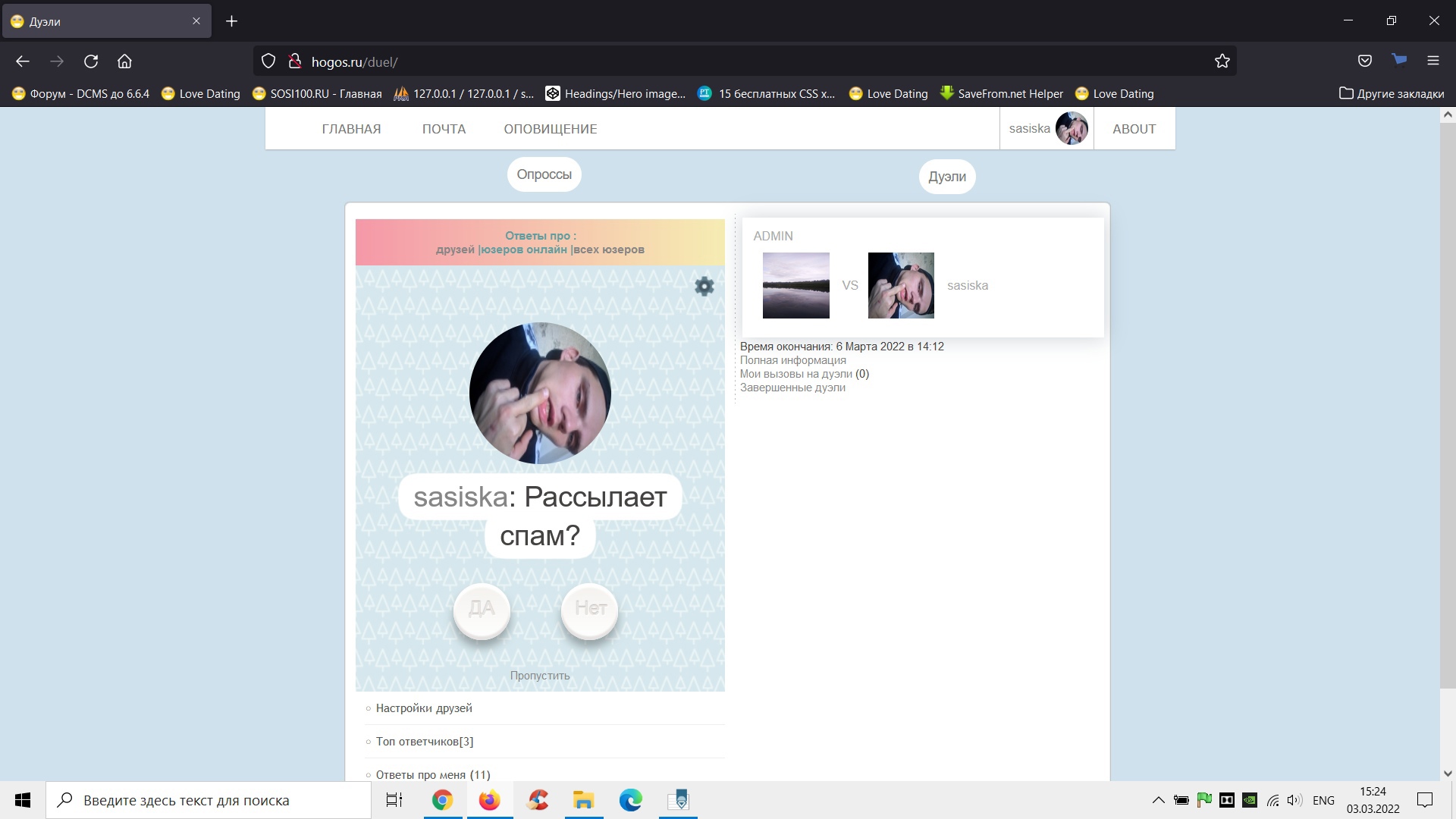Click the settings gear on question card
Viewport: 1456px width, 819px height.
[704, 286]
